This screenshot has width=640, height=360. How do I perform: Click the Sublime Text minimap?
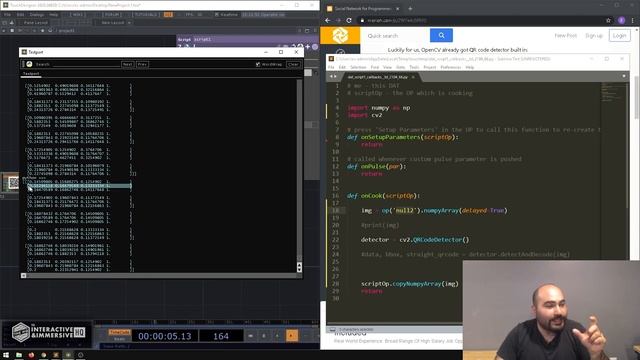click(614, 92)
